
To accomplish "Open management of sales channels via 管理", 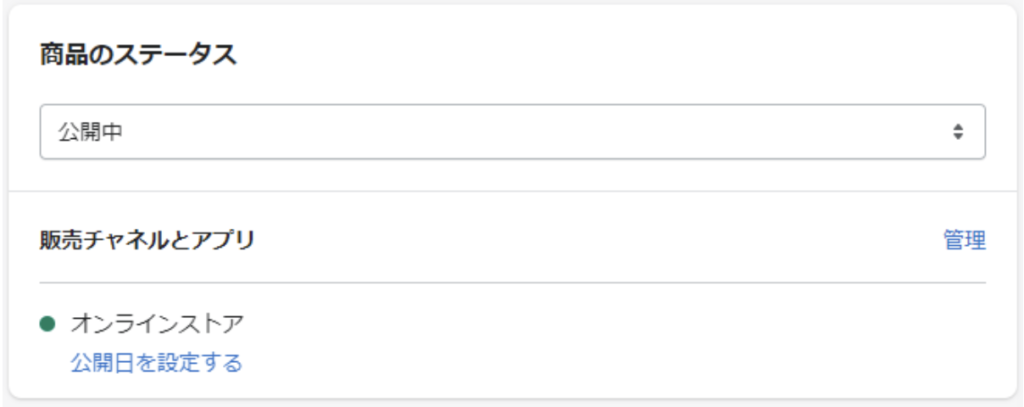I will point(964,240).
